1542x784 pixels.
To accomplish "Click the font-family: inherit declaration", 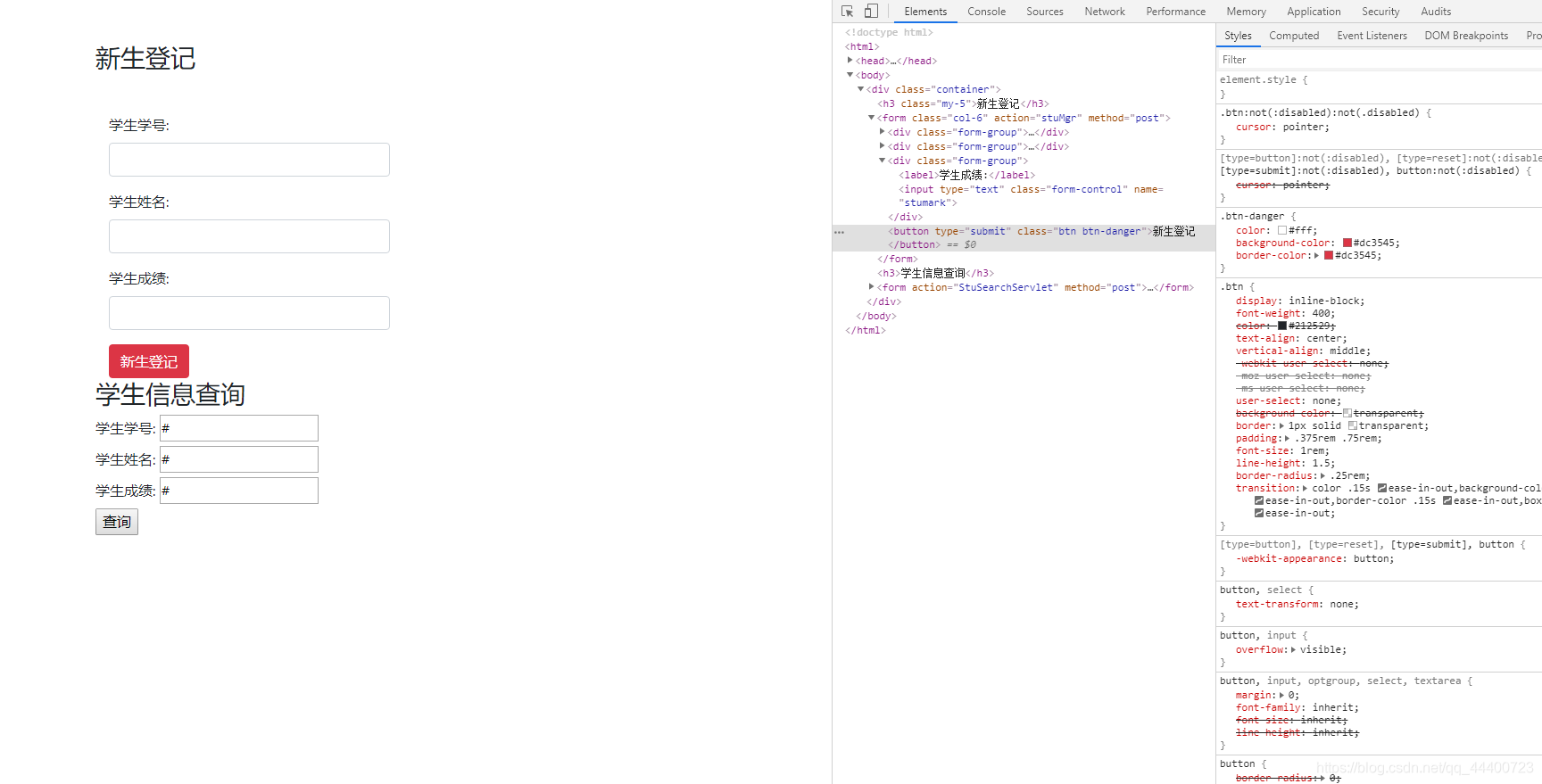I will click(1297, 707).
